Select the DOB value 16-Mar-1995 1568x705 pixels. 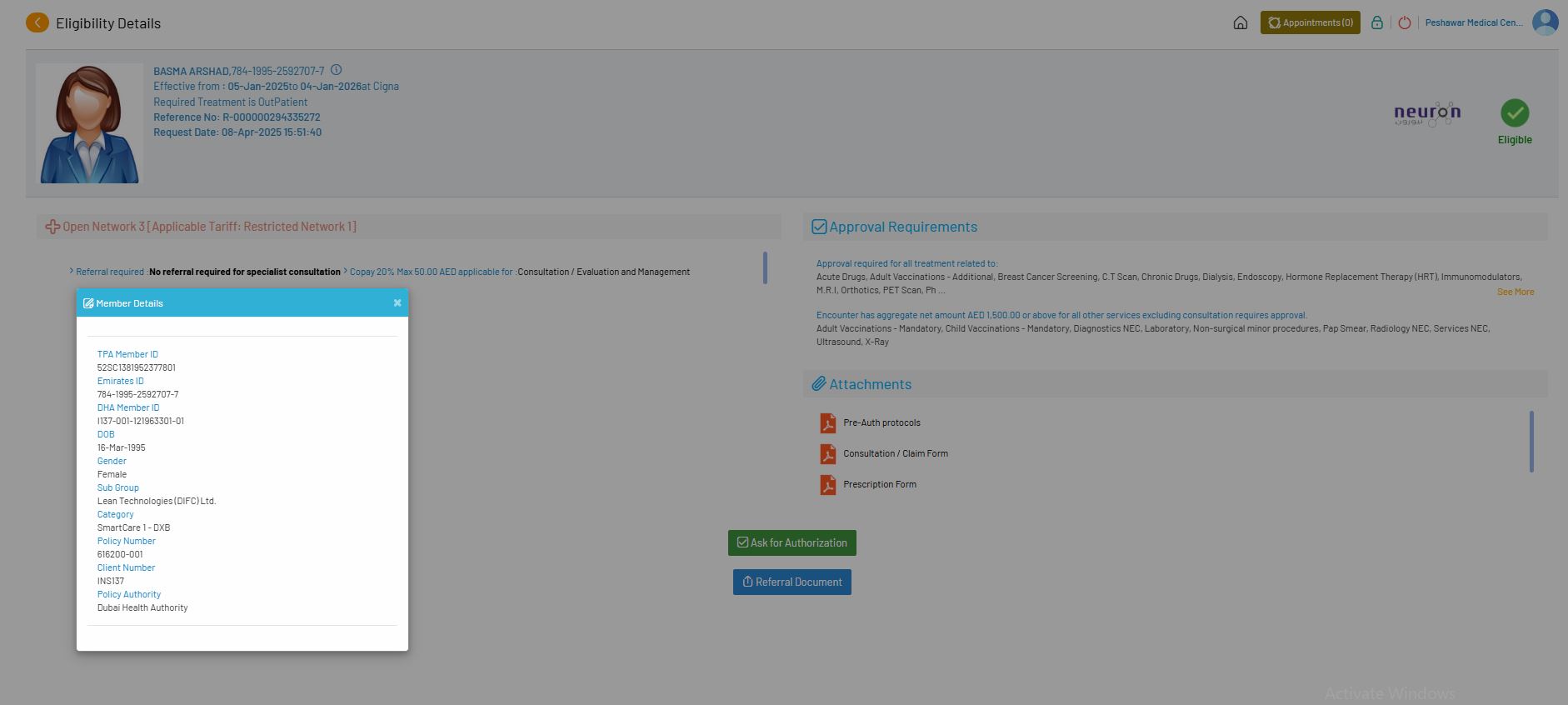pyautogui.click(x=122, y=447)
